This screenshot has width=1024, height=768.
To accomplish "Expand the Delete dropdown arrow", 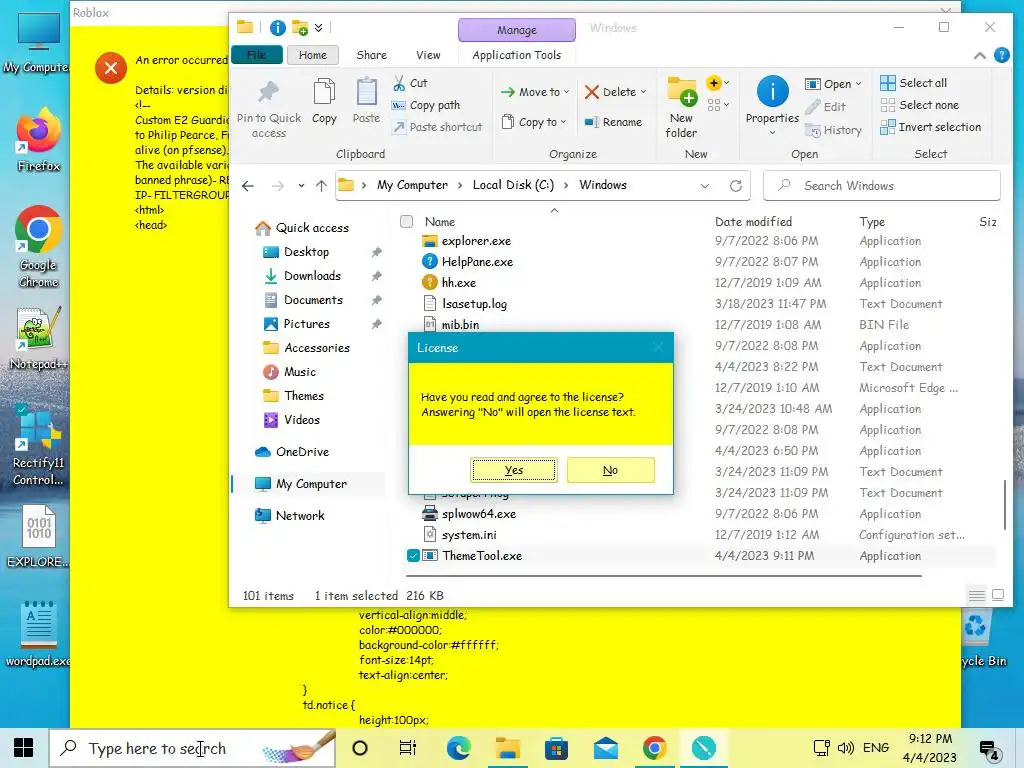I will 644,92.
